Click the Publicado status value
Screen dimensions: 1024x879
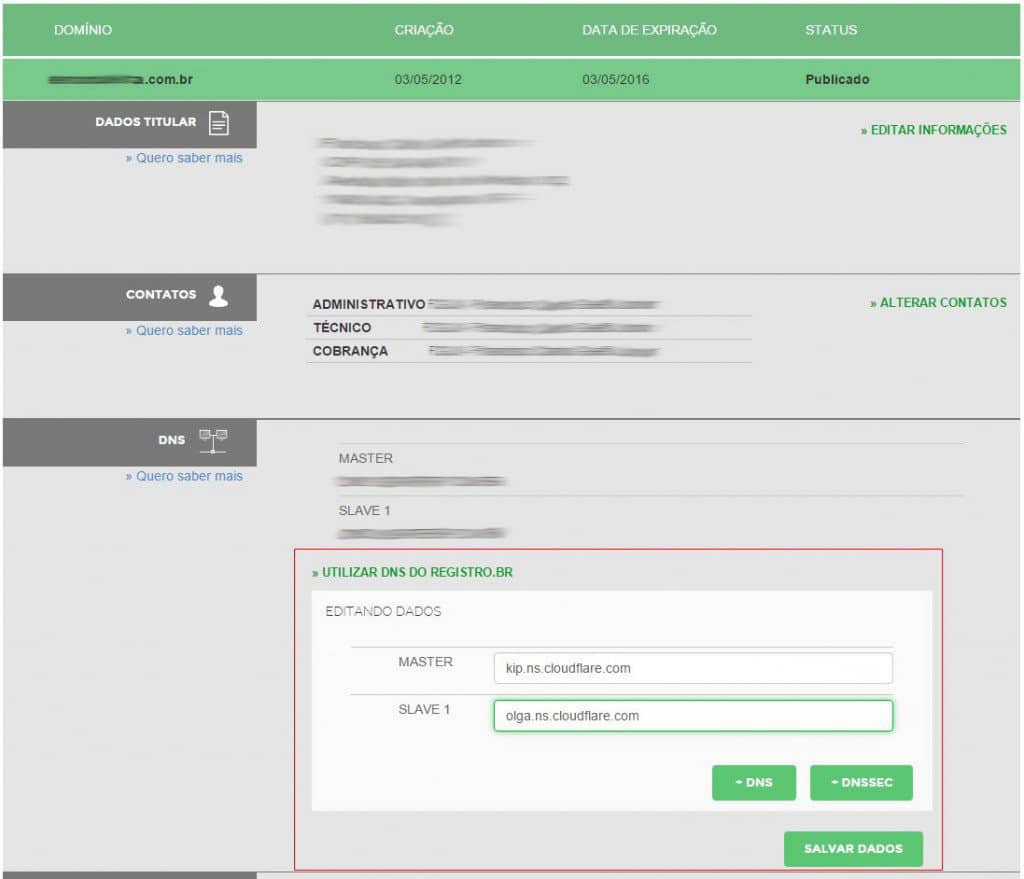[837, 80]
